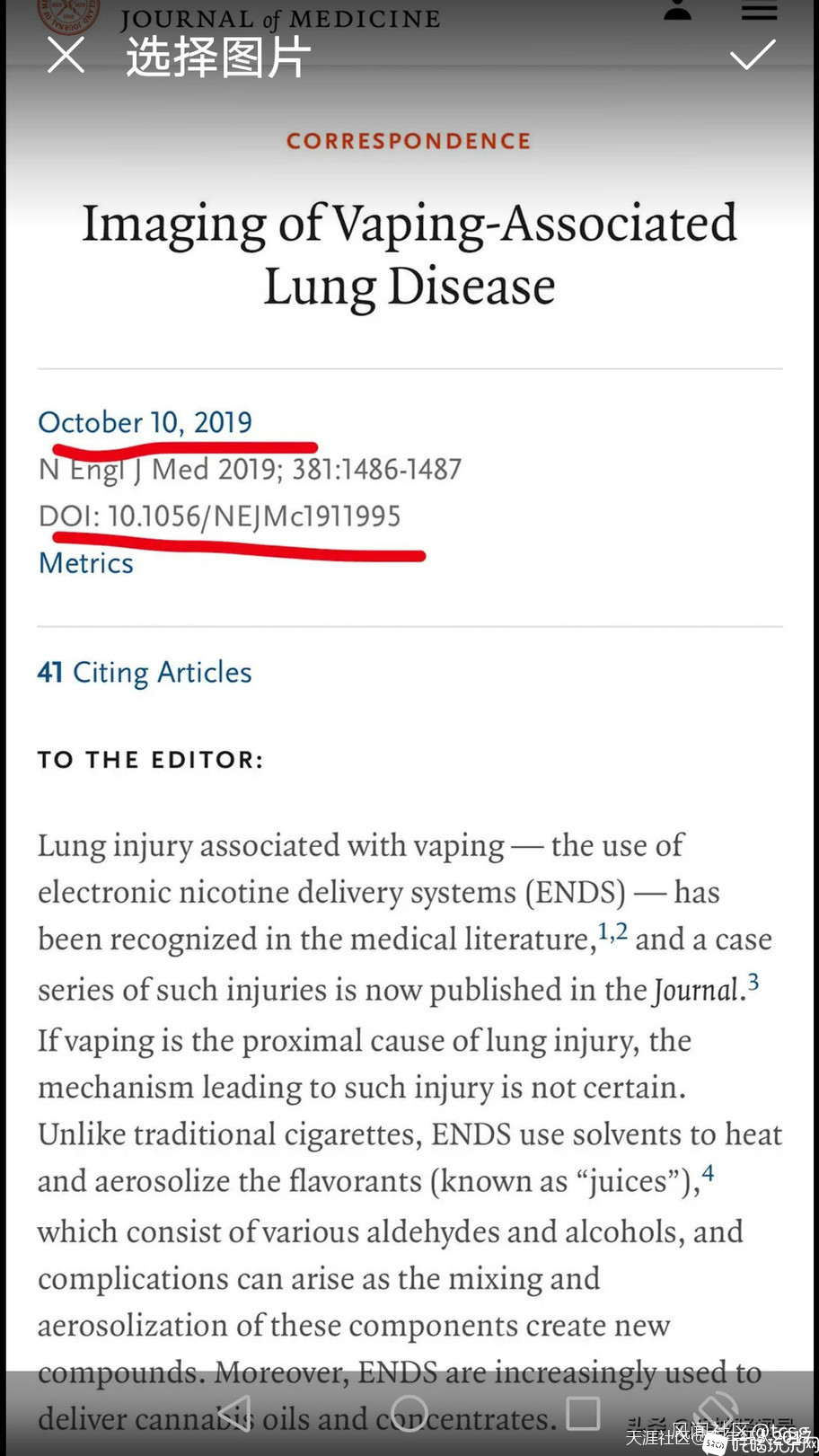
Task: Open the Metrics link
Action: click(85, 563)
